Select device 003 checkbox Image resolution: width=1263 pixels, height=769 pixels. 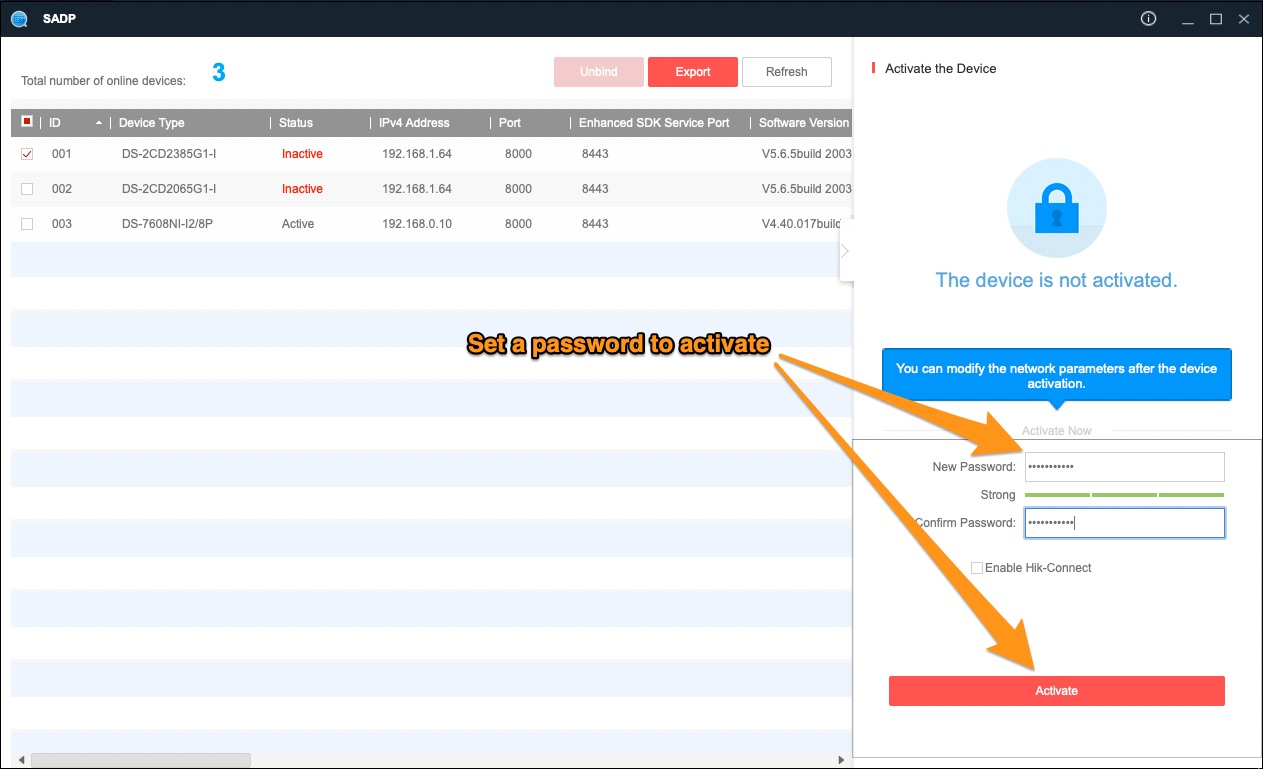click(27, 224)
